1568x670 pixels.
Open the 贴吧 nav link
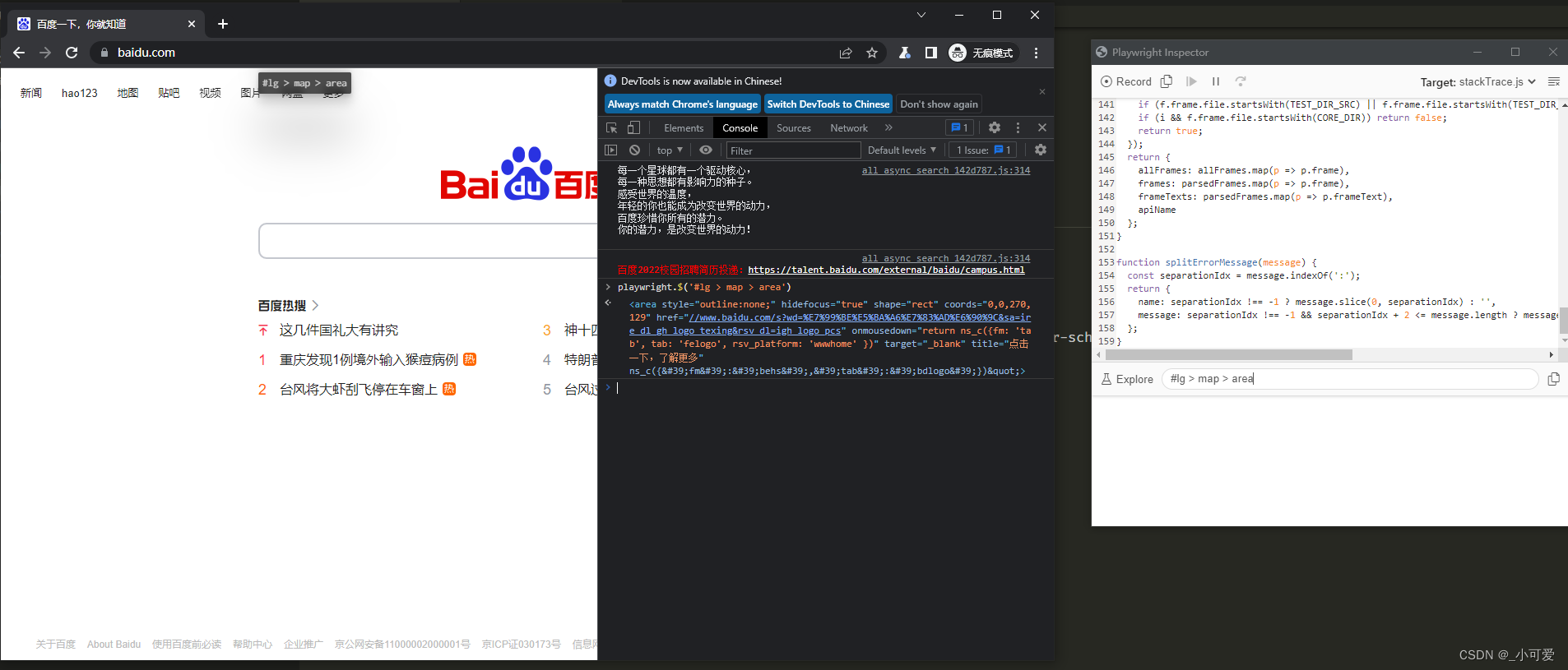tap(169, 93)
